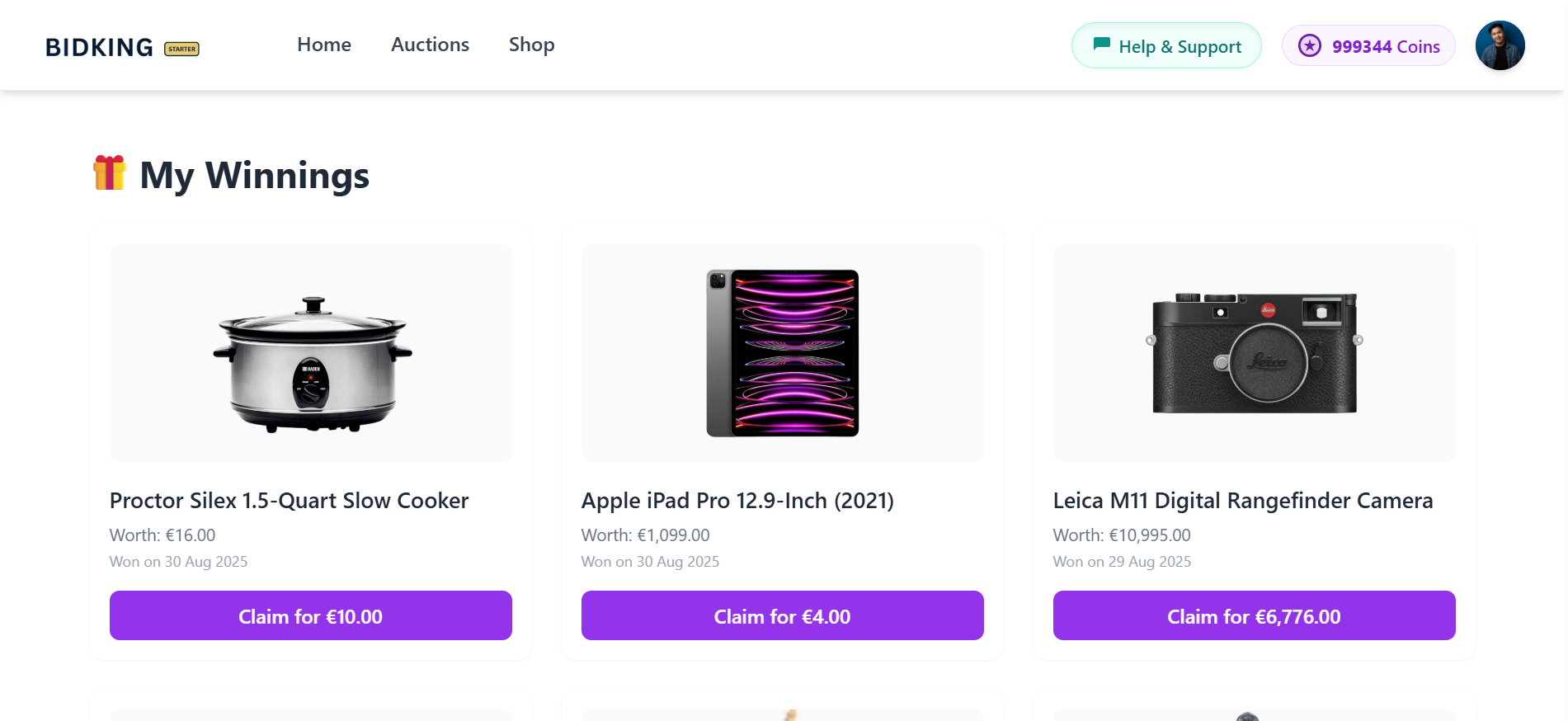Image resolution: width=1568 pixels, height=721 pixels.
Task: View the 999344 Coins balance
Action: (1385, 46)
